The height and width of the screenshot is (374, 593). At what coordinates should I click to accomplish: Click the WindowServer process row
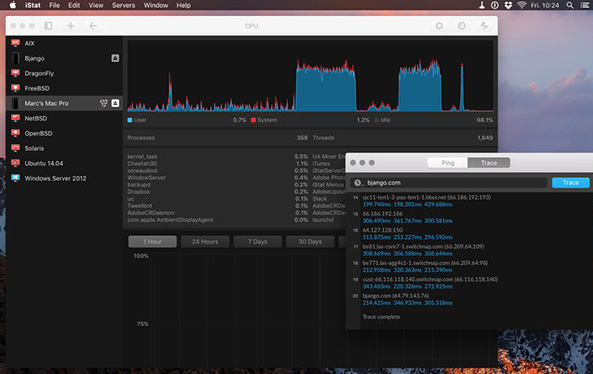pos(217,177)
